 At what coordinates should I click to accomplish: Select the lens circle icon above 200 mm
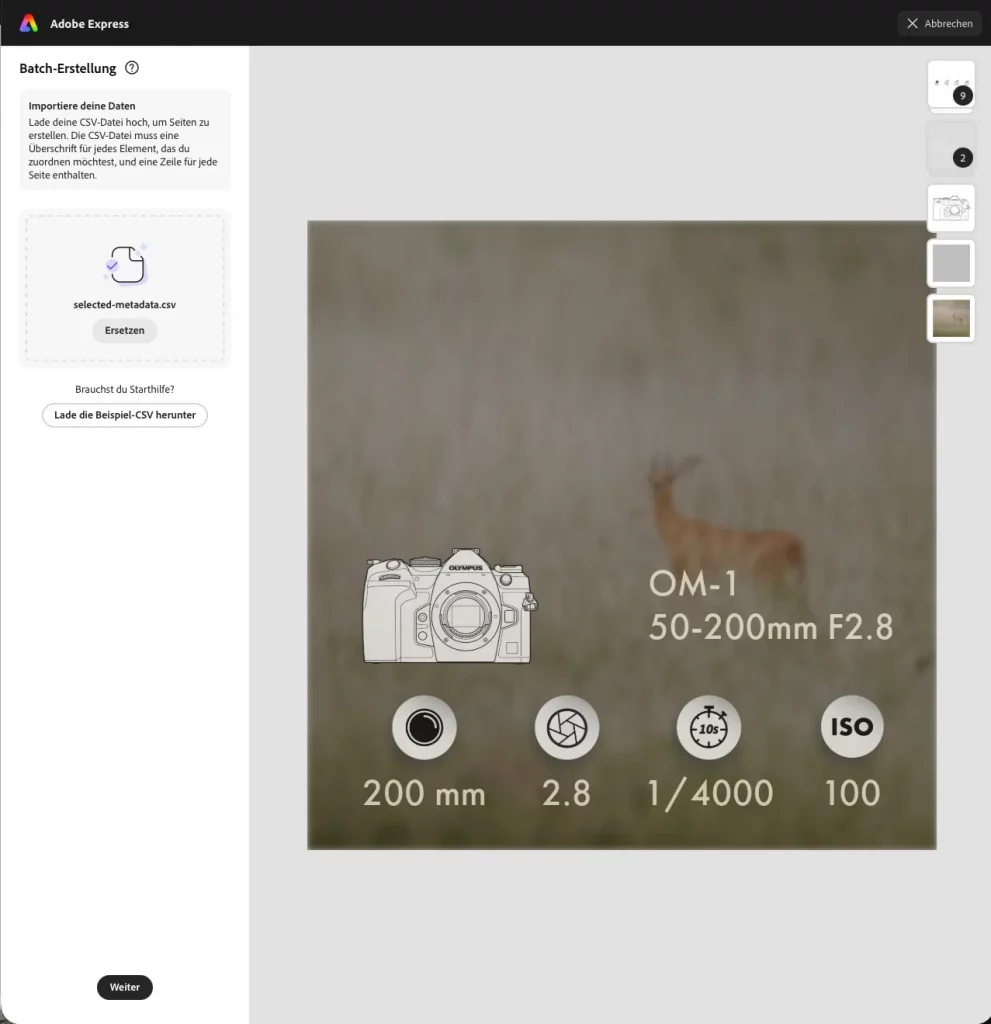[424, 727]
